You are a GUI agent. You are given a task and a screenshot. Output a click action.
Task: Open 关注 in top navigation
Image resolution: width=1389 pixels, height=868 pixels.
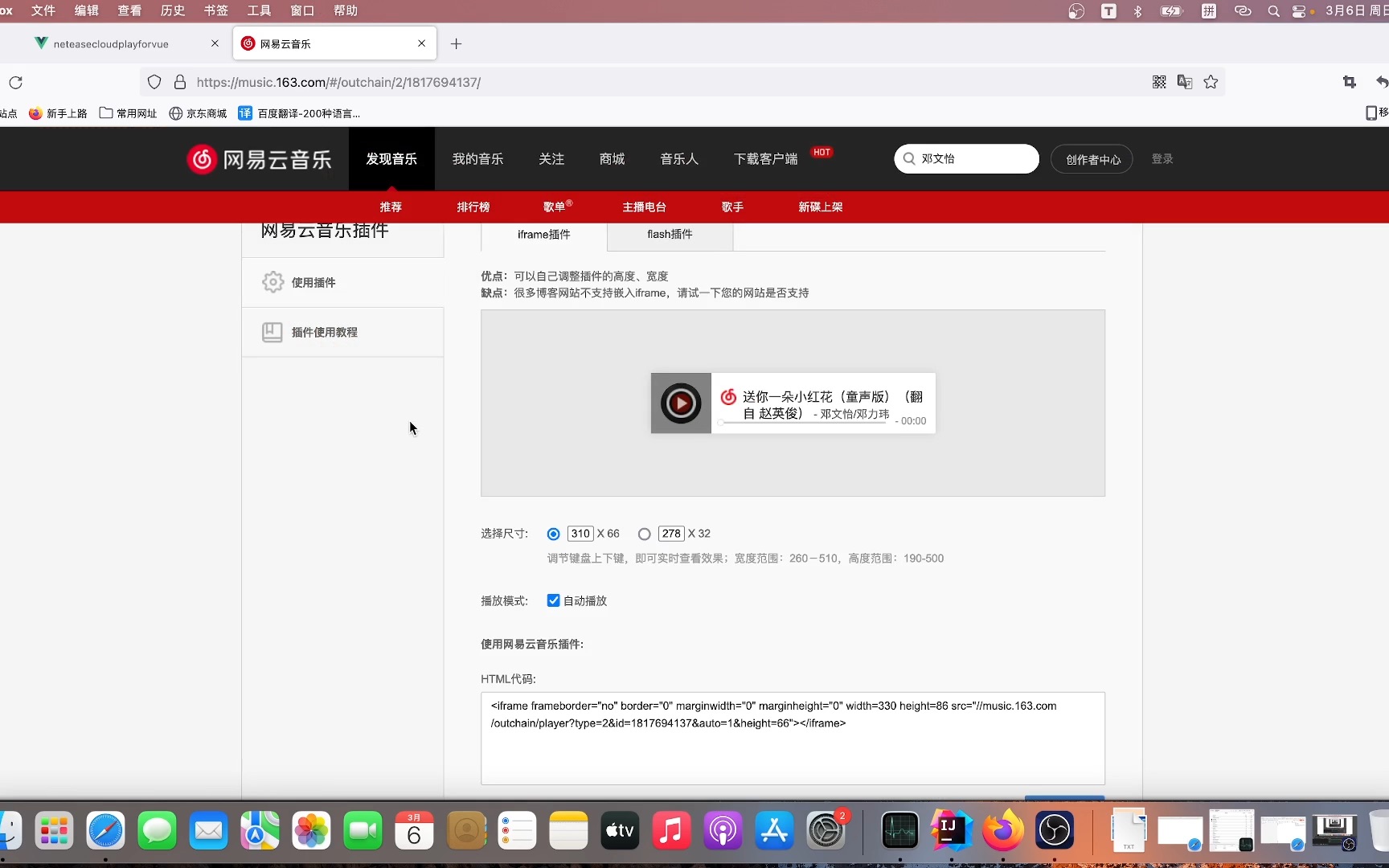(551, 159)
